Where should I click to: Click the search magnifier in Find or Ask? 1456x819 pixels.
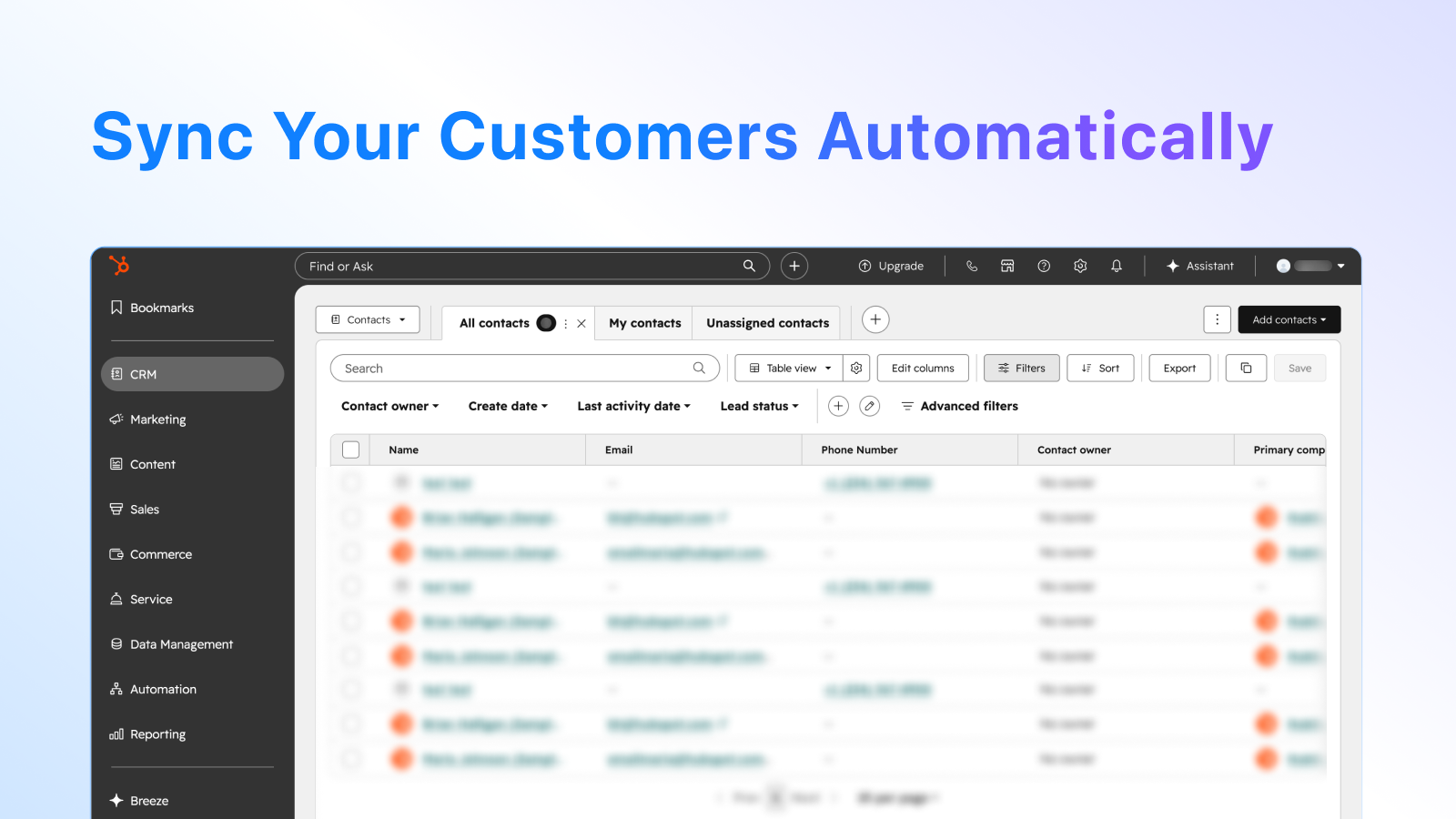coord(749,266)
